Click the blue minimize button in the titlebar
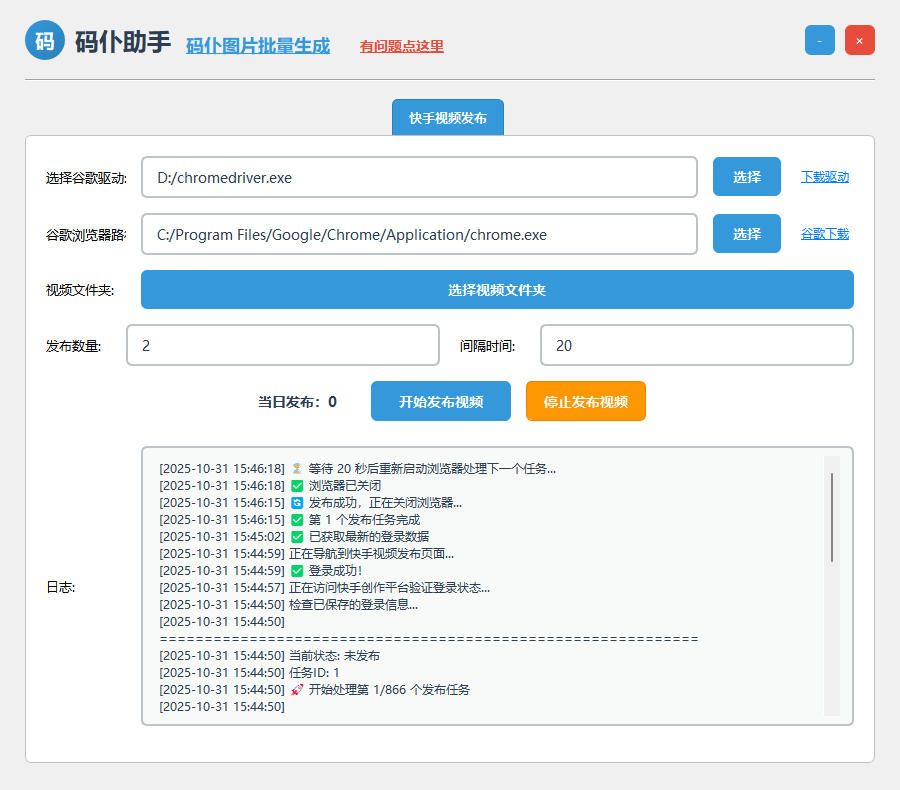This screenshot has height=790, width=900. (x=819, y=40)
